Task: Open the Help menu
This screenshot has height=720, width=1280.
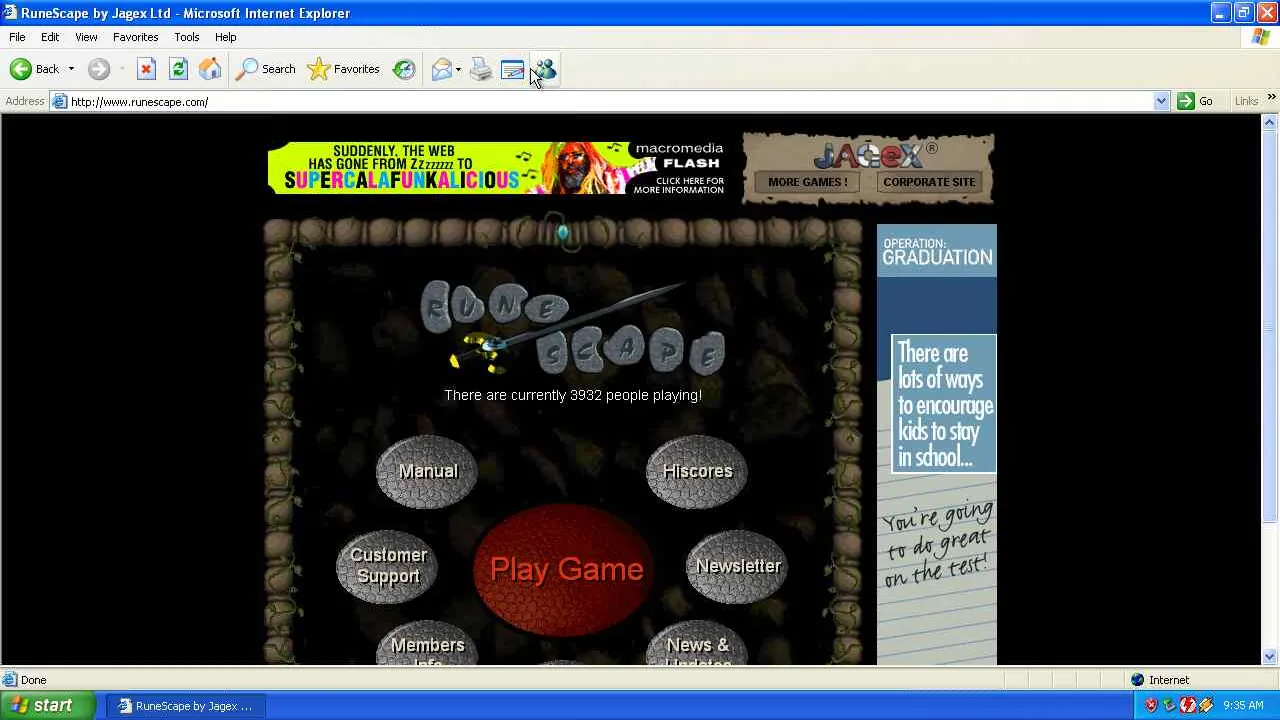Action: tap(226, 37)
